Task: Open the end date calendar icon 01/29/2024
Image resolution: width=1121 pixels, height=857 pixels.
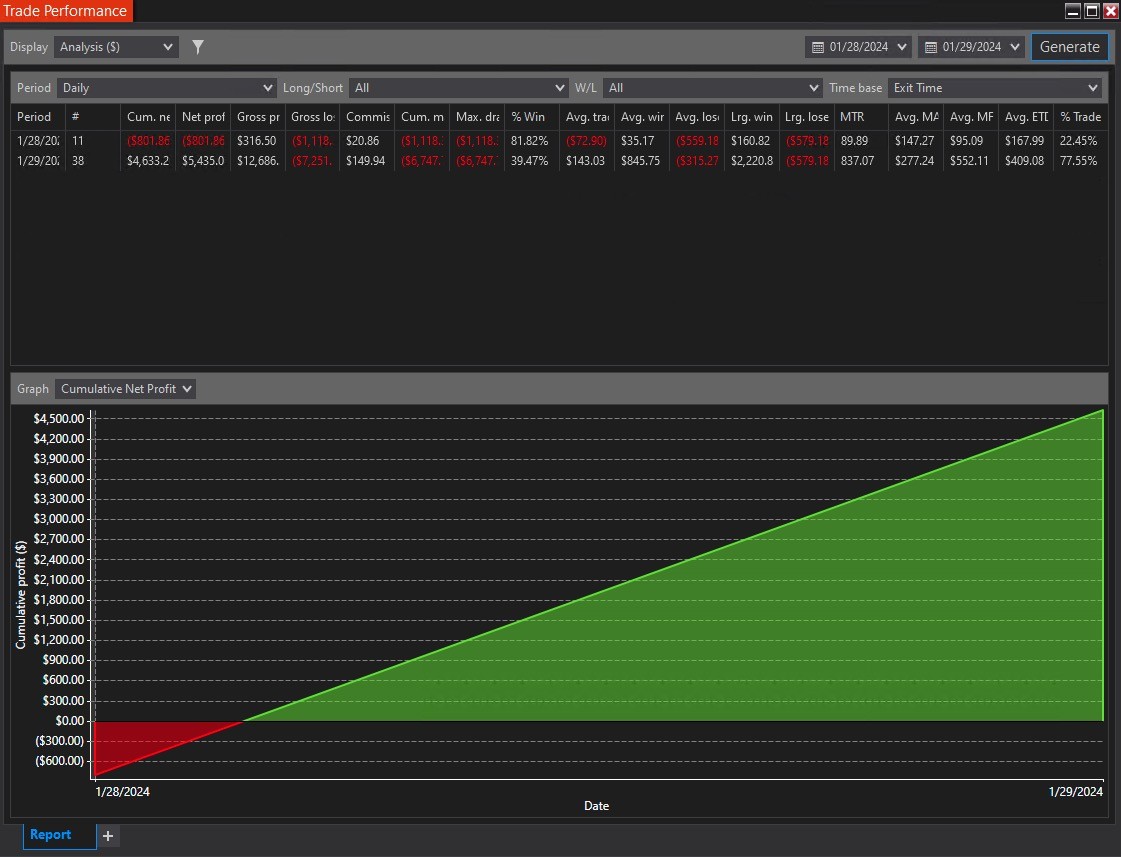Action: [x=931, y=47]
